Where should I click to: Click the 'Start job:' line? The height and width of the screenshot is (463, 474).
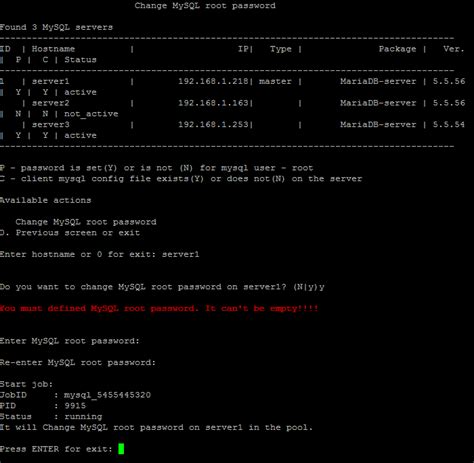[x=26, y=384]
